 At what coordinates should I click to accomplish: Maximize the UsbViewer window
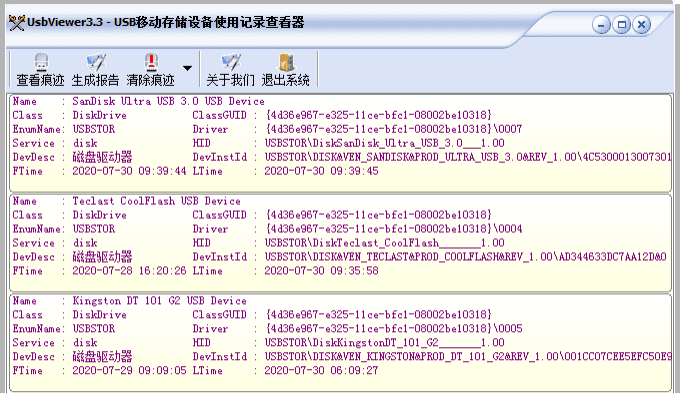[621, 25]
